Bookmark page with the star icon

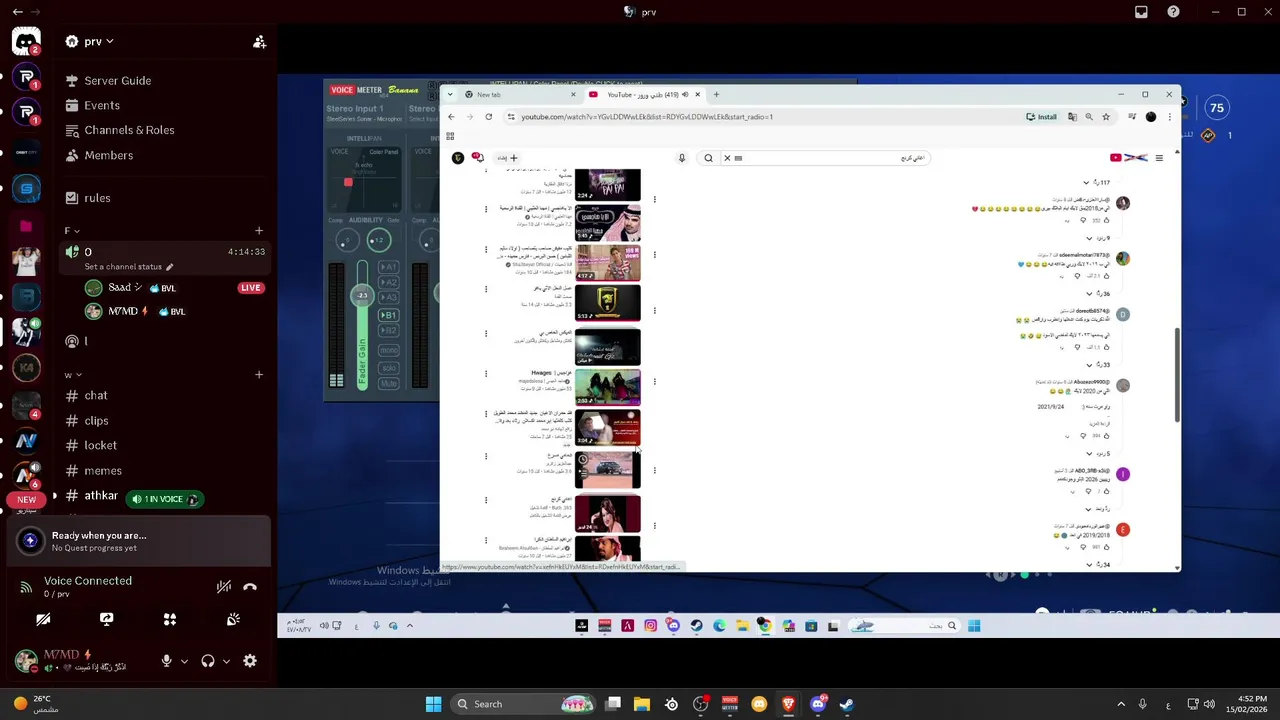pos(1106,117)
